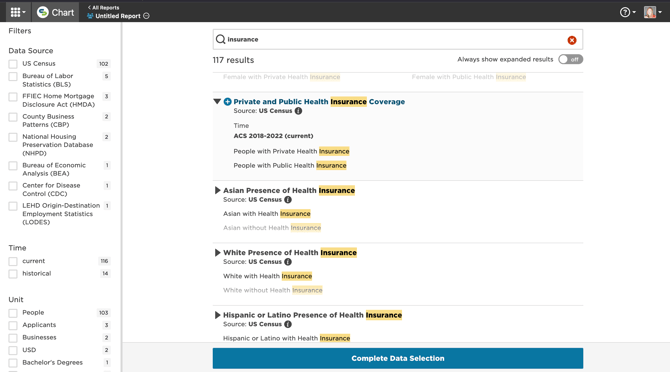
Task: Click the Chart logo icon
Action: [x=43, y=12]
